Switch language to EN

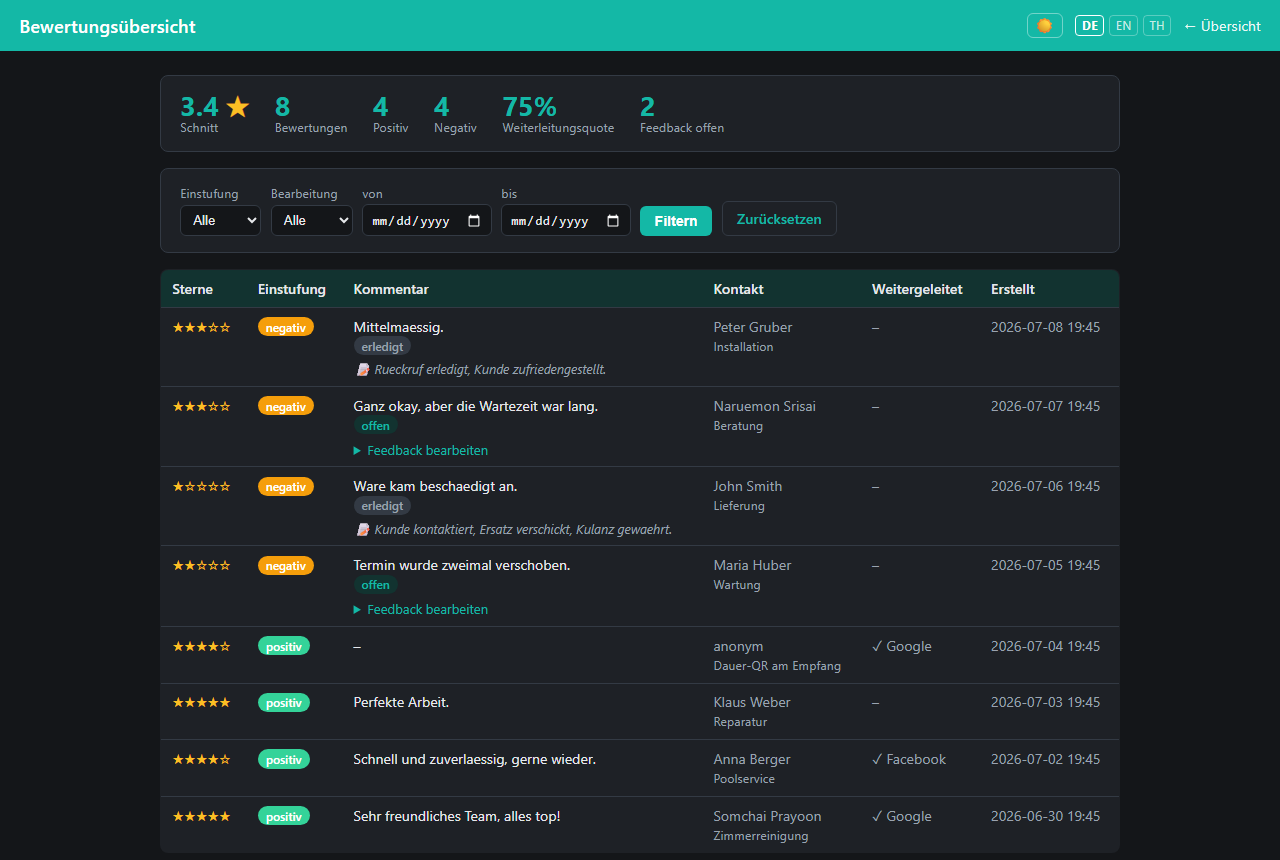[1124, 26]
